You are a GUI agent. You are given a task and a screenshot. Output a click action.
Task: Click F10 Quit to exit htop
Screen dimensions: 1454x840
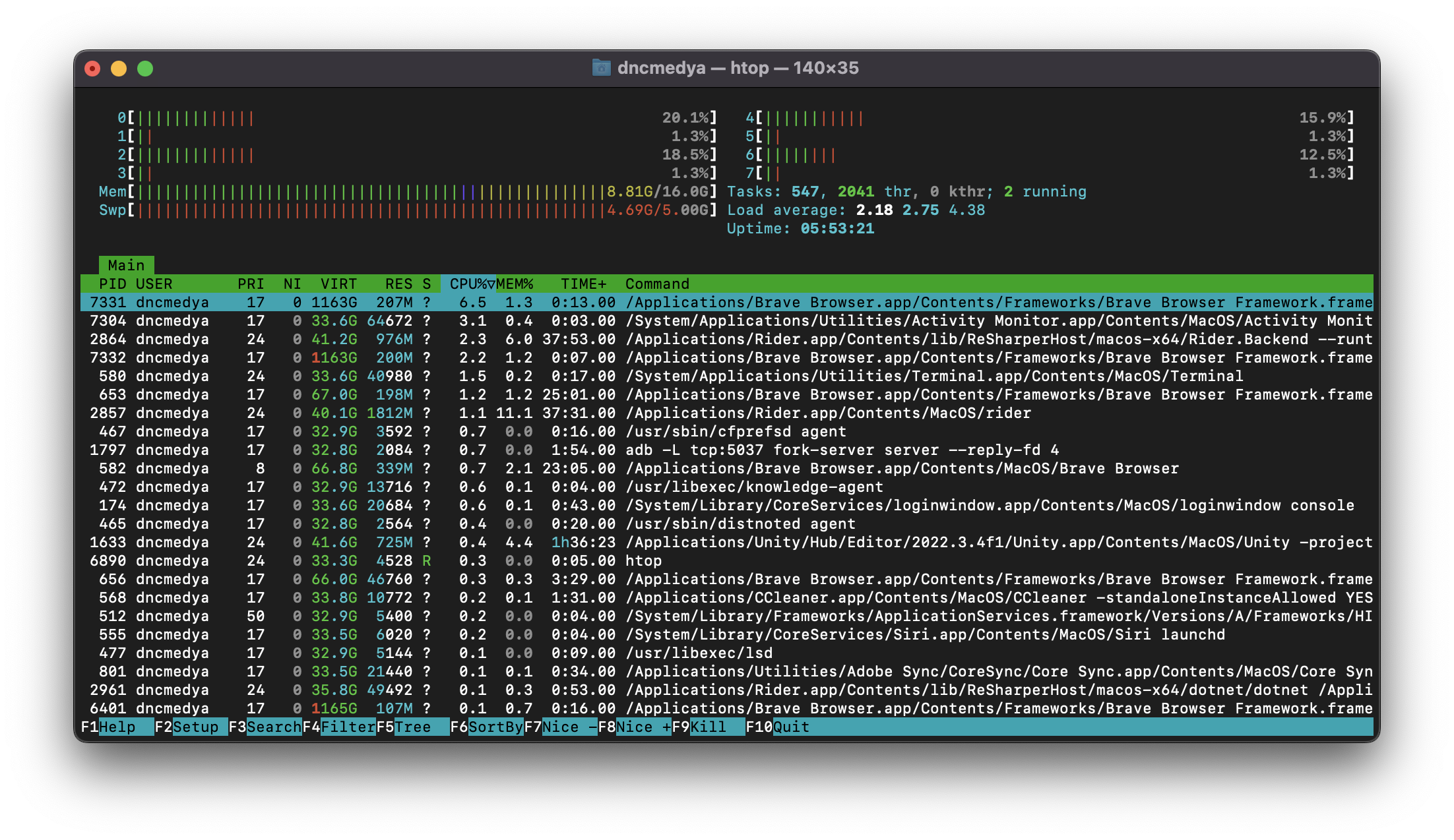point(790,727)
